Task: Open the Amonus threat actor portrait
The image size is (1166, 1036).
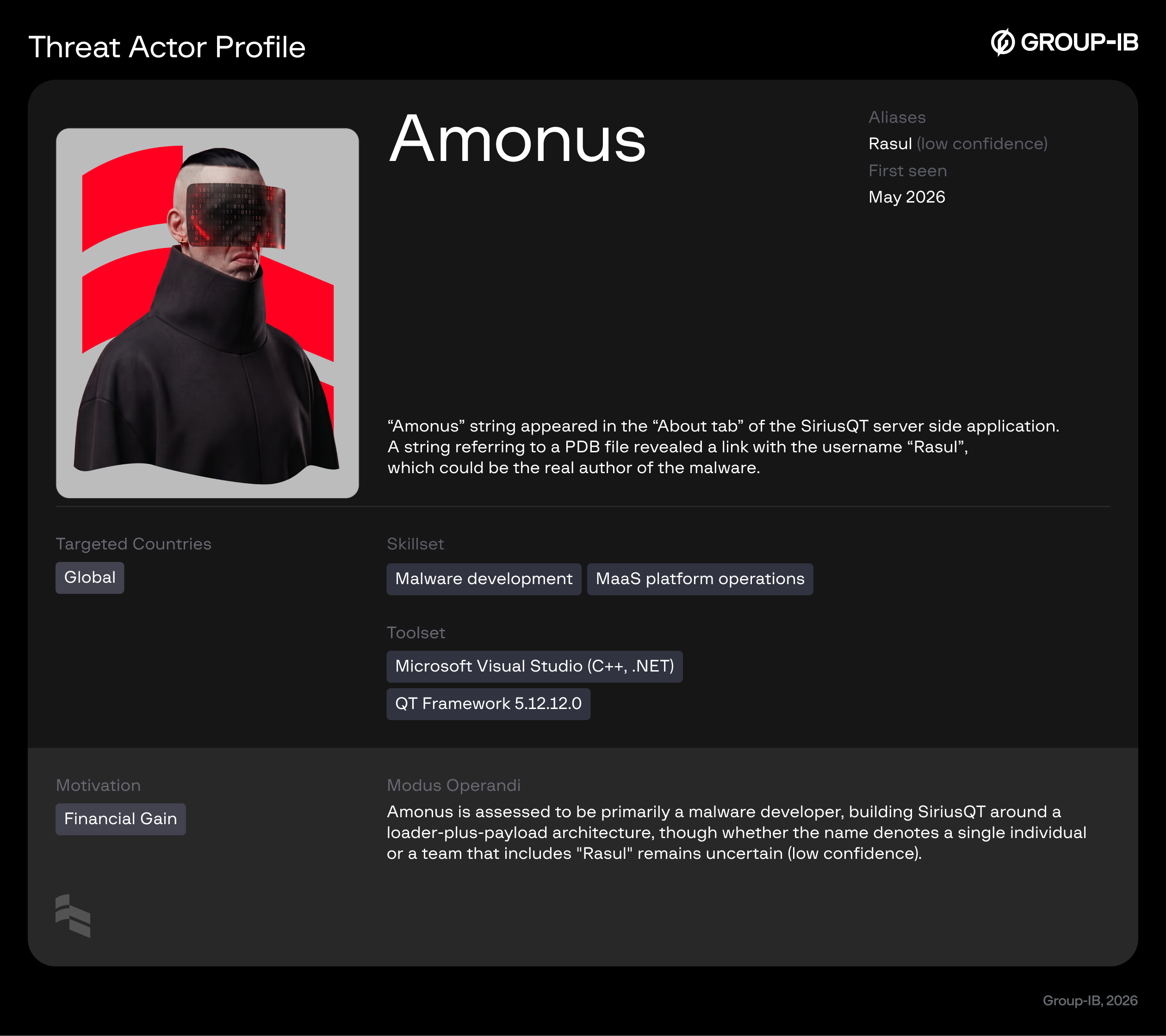Action: coord(207,313)
